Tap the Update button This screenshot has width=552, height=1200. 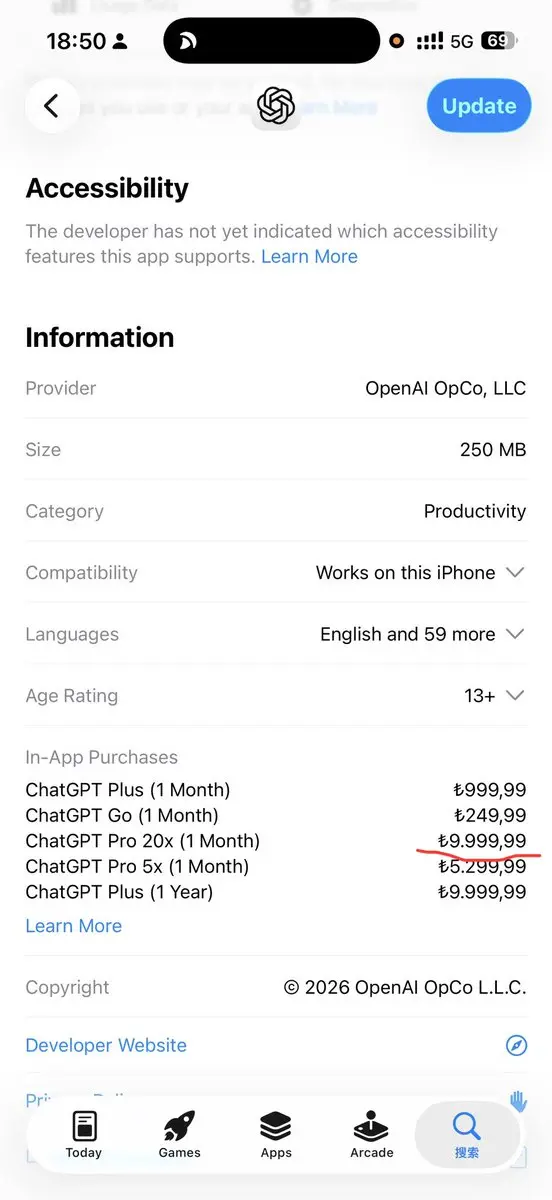click(x=479, y=106)
